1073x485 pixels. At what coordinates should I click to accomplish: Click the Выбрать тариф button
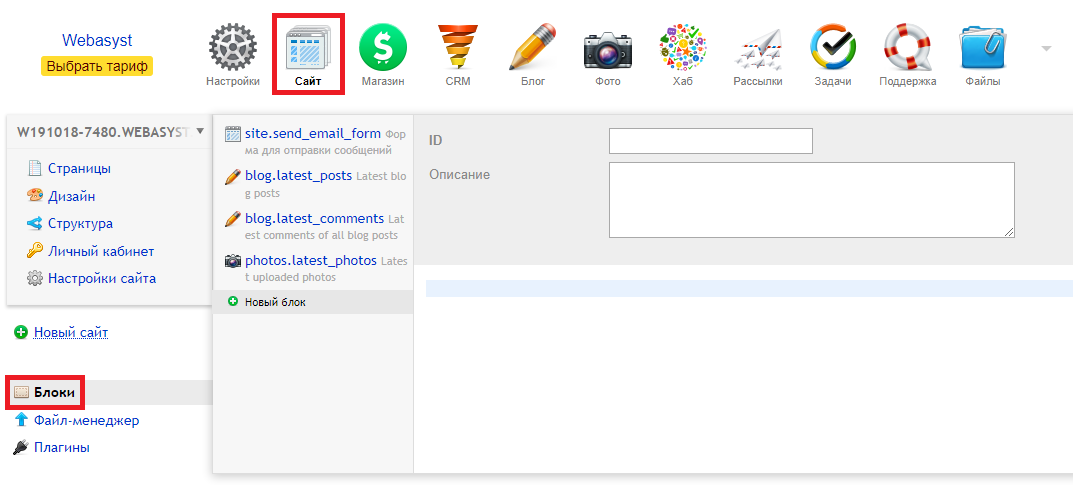[x=97, y=66]
